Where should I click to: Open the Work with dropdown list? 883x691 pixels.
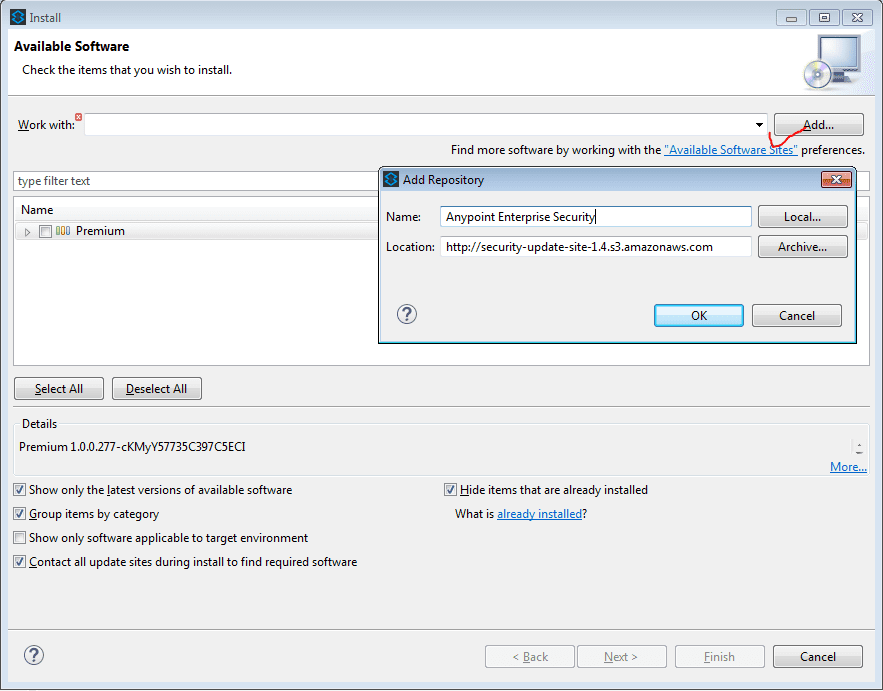[x=758, y=124]
